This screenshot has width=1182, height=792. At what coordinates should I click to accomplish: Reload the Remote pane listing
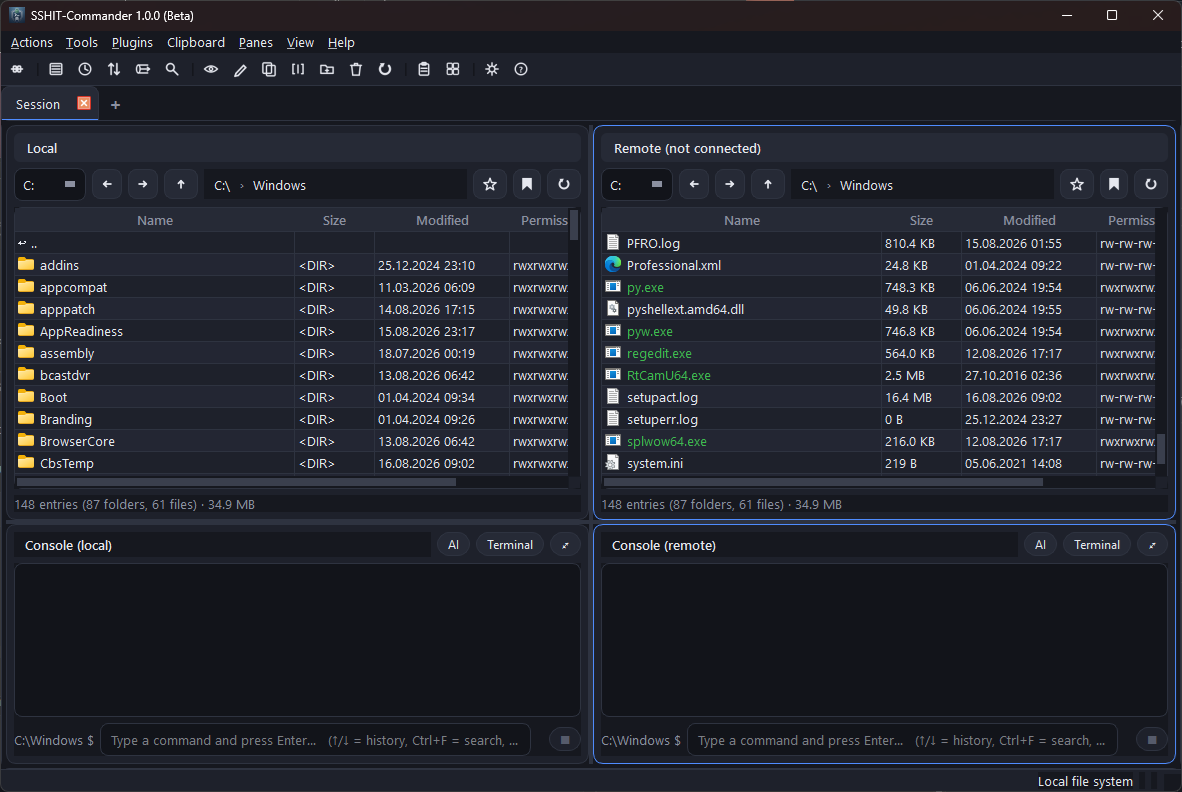point(1151,185)
